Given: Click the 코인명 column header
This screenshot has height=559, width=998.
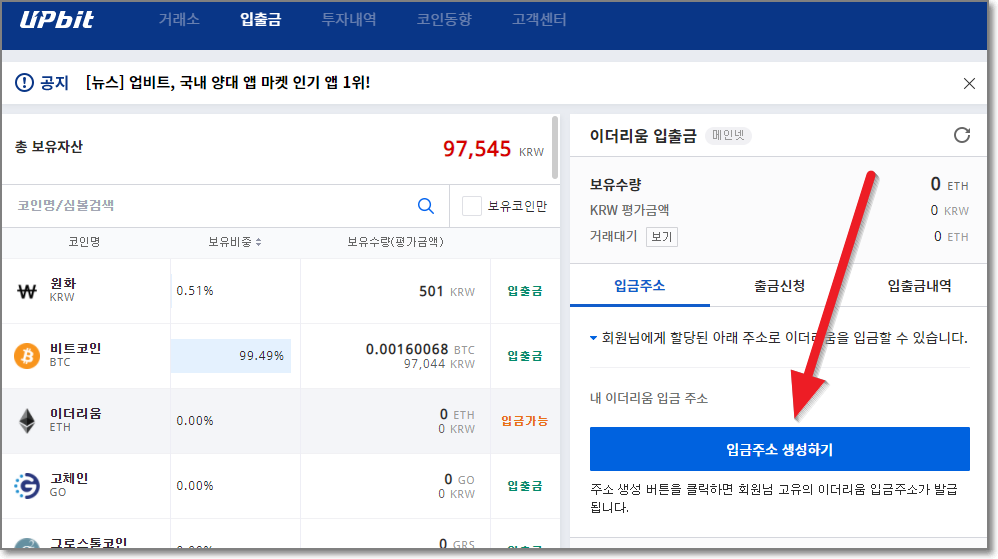Looking at the screenshot, I should [x=84, y=242].
